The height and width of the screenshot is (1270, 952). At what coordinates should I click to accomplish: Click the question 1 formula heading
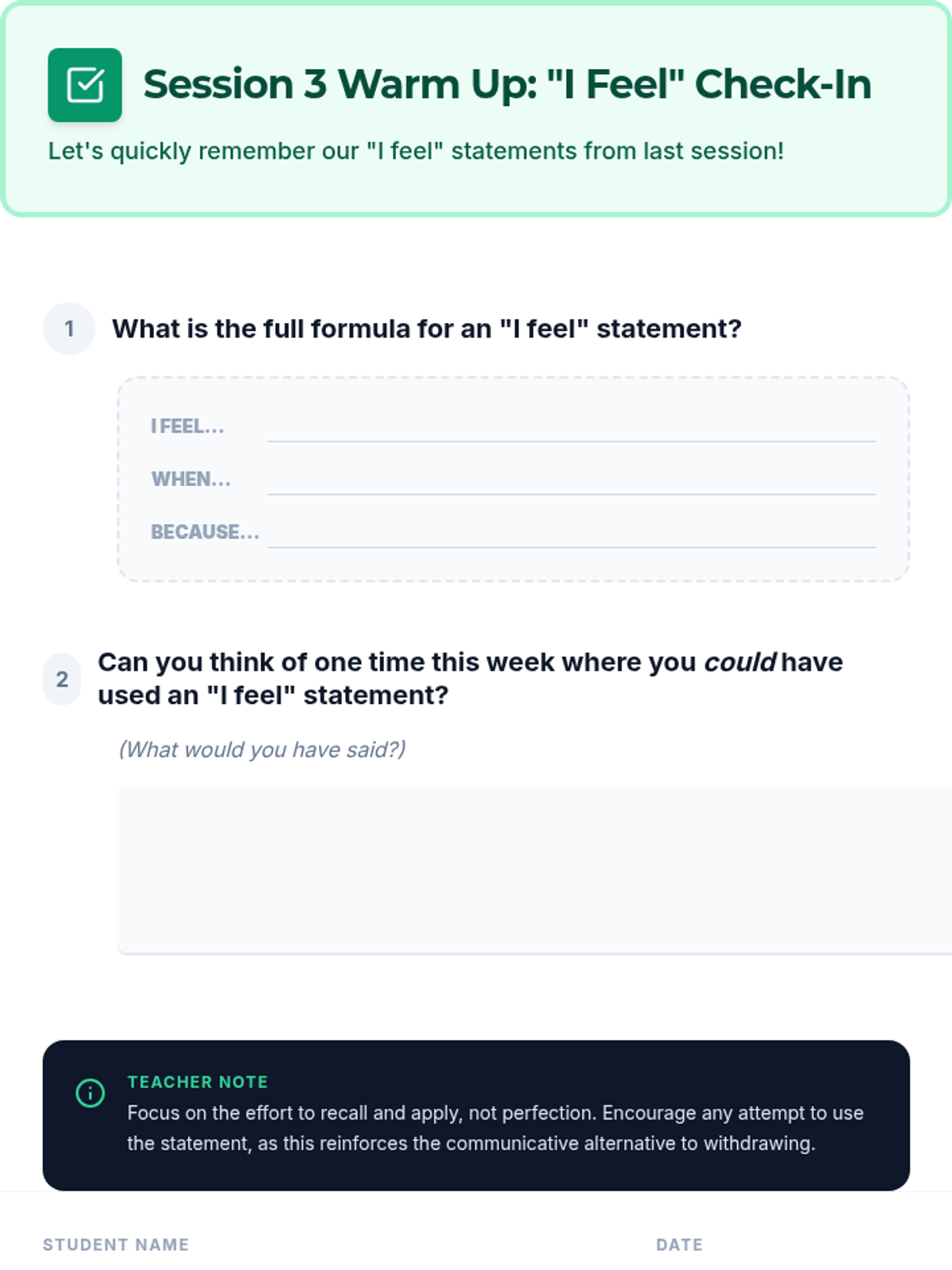tap(427, 329)
